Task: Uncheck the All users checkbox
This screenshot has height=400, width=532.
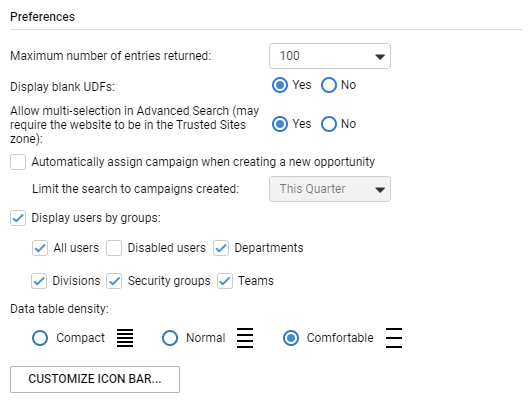Action: [40, 248]
